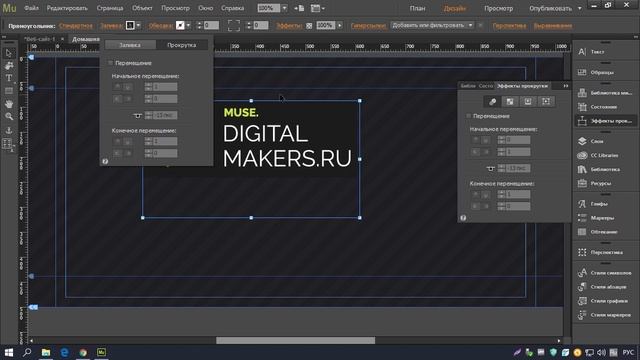Open the Окно menu

[205, 8]
